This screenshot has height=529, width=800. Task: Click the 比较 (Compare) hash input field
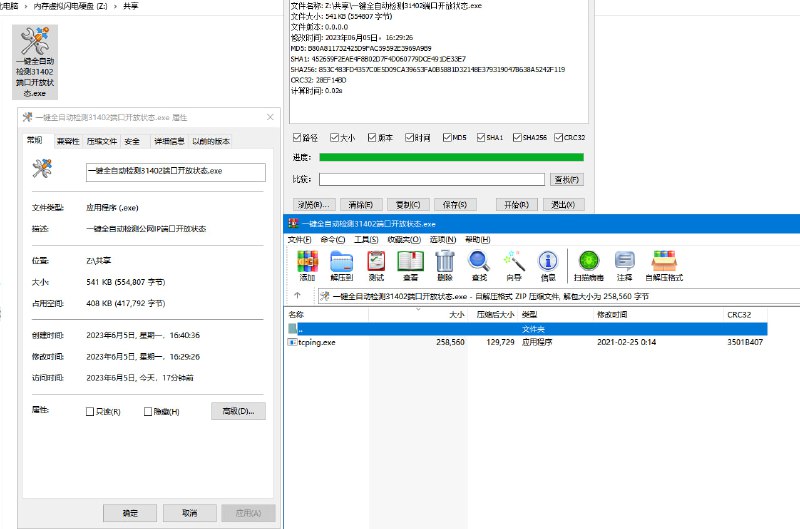click(x=431, y=180)
